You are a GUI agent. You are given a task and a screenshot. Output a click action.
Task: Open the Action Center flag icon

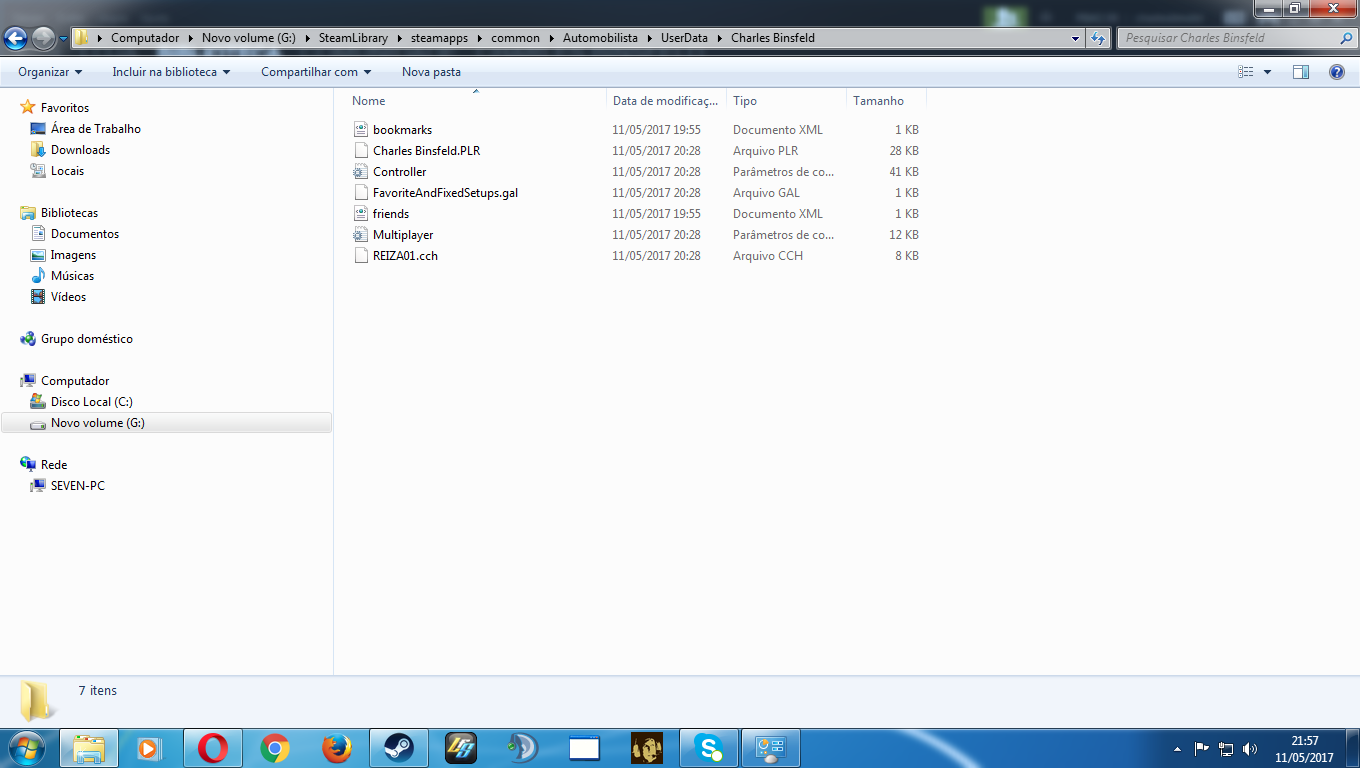coord(1202,748)
